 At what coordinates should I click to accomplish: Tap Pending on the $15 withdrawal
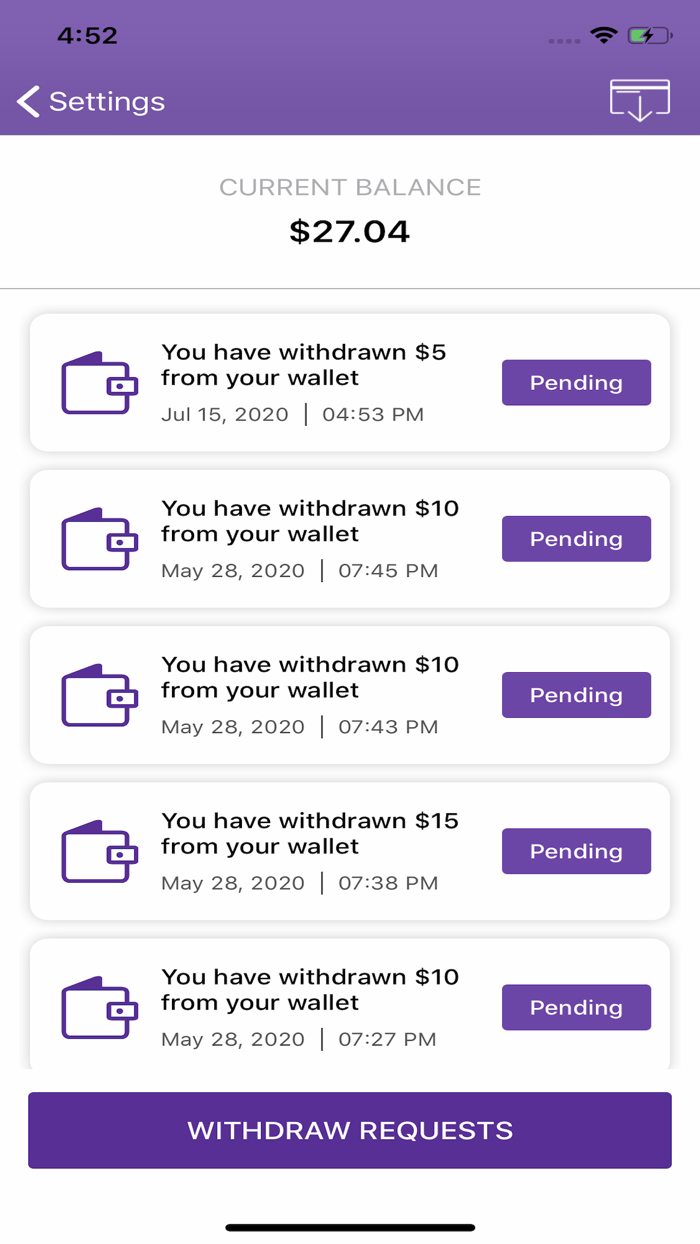pos(576,851)
